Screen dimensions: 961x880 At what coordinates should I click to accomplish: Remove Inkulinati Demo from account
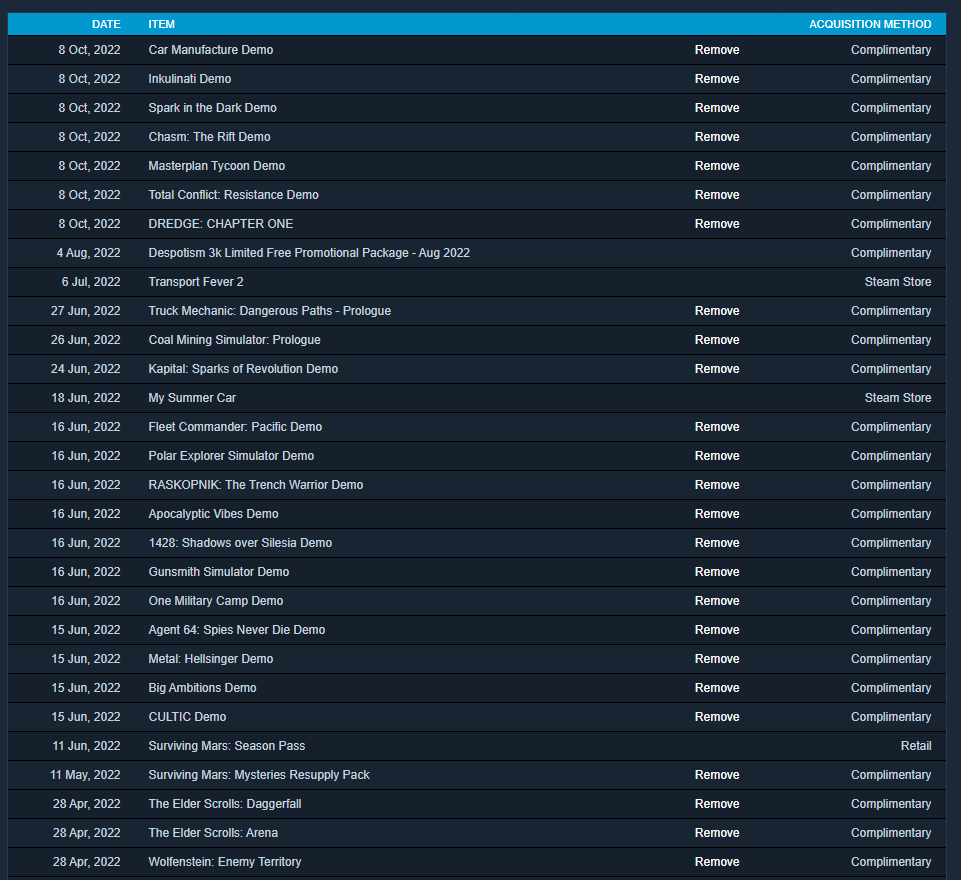[716, 78]
